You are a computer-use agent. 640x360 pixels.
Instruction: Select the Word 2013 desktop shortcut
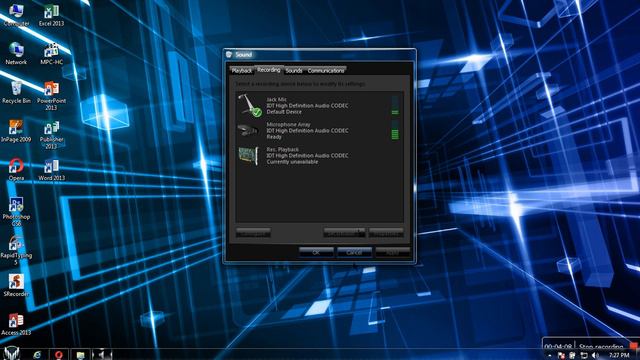[51, 169]
